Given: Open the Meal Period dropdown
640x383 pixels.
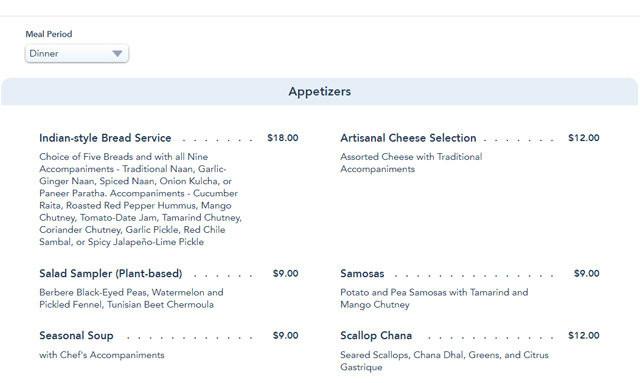Looking at the screenshot, I should 77,53.
